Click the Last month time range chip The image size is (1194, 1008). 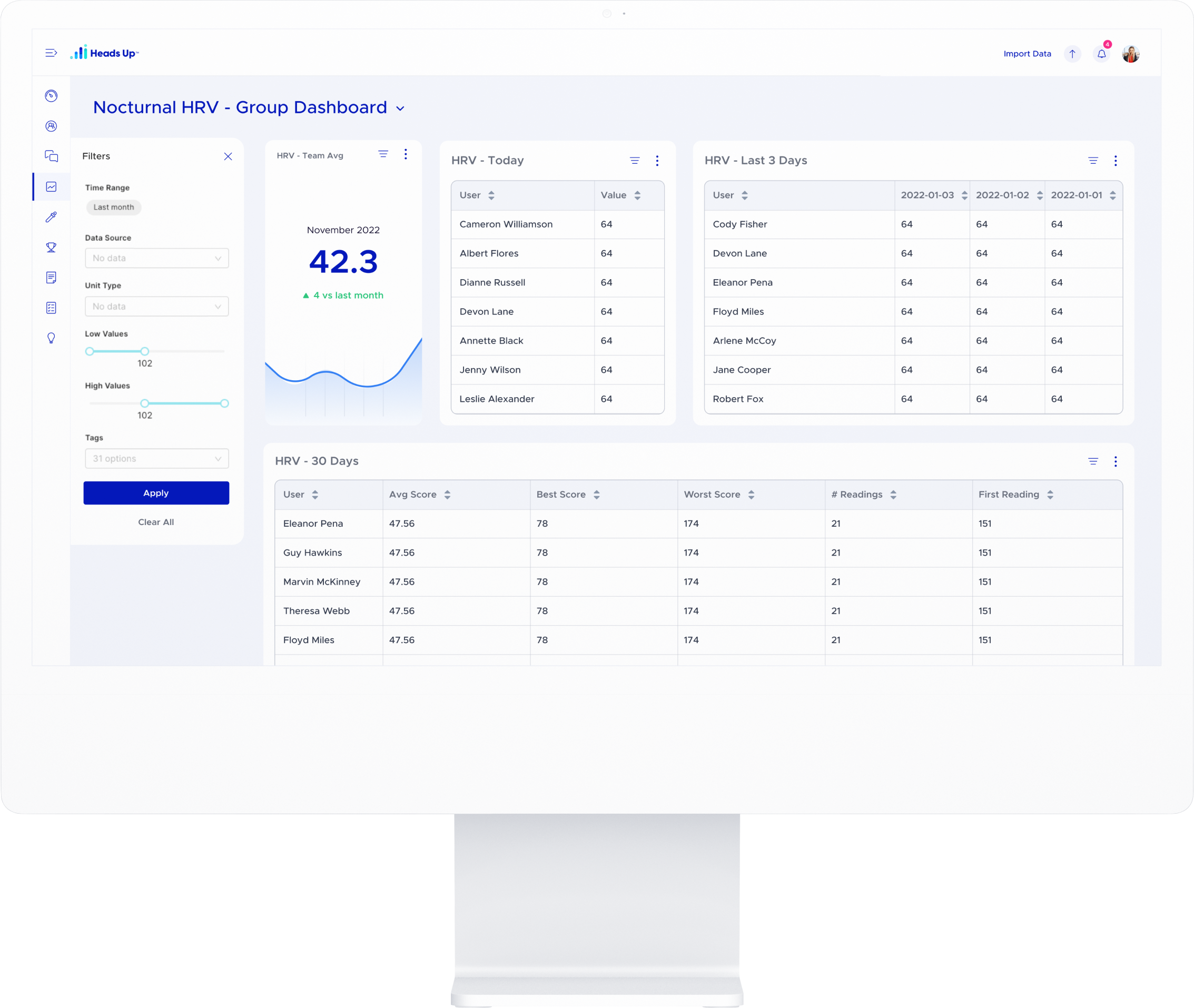[x=114, y=207]
